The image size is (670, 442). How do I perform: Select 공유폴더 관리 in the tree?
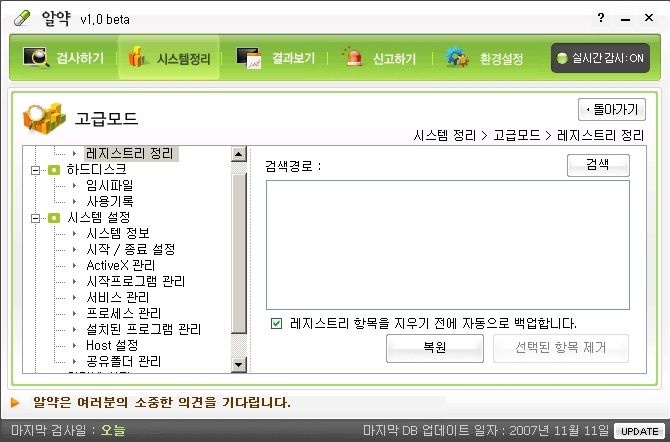tap(123, 361)
